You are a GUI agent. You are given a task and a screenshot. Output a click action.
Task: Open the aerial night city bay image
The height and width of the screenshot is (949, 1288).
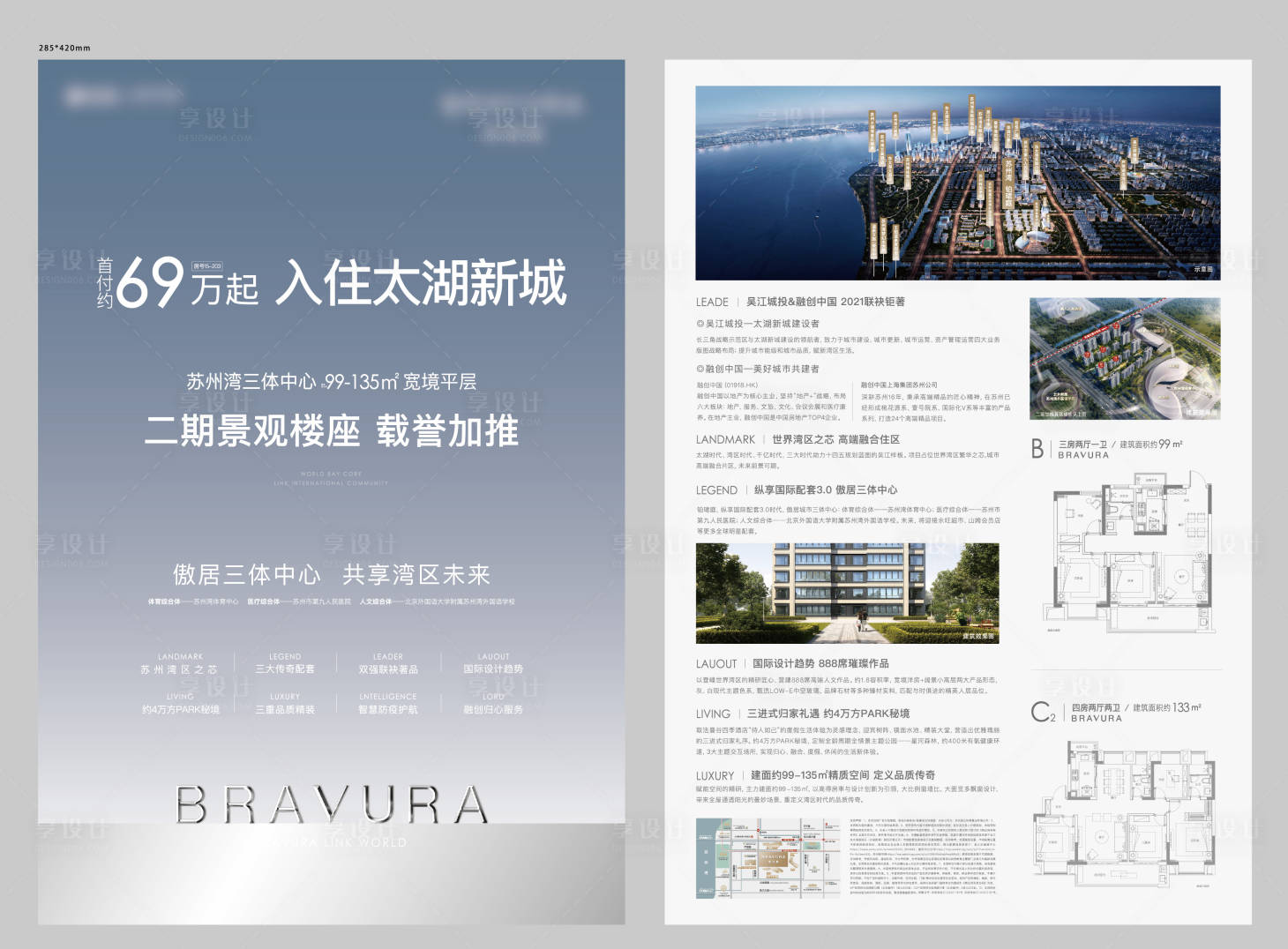[x=957, y=183]
